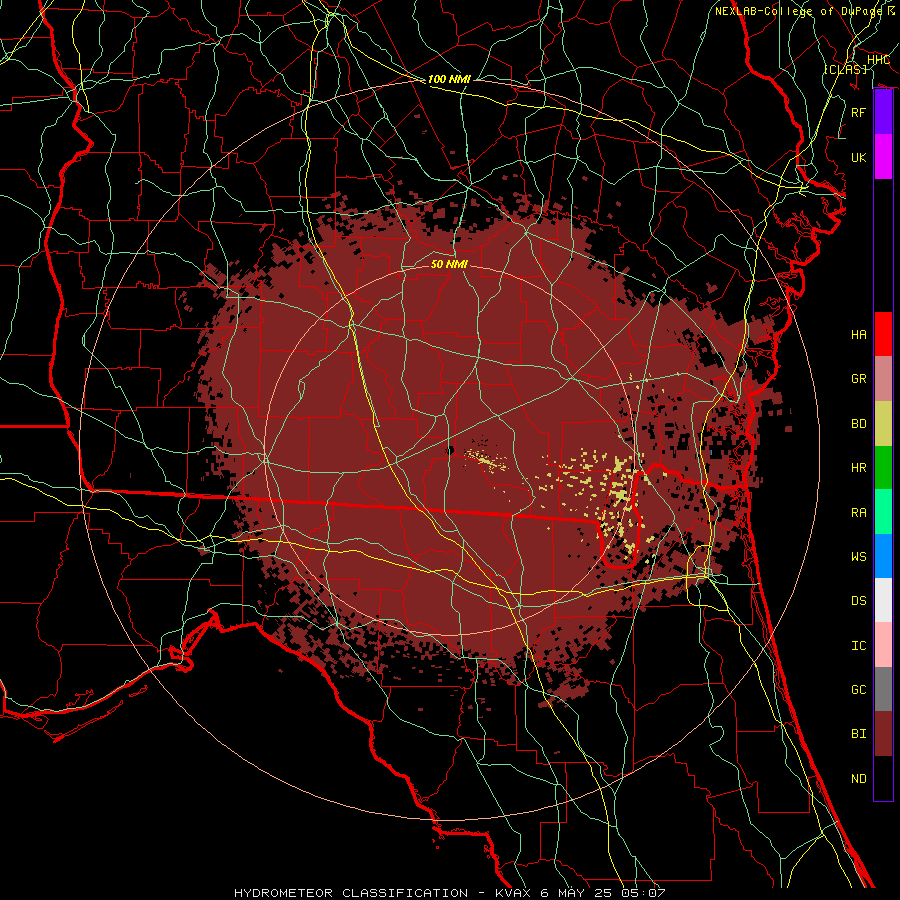Click the 'DS' legend label

858,601
